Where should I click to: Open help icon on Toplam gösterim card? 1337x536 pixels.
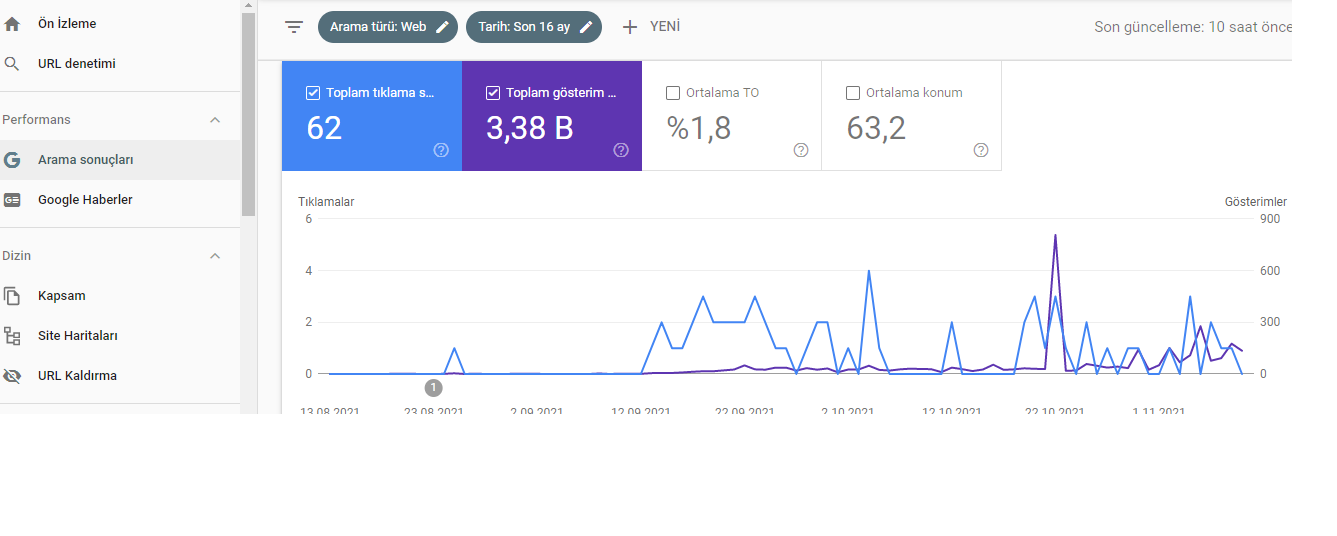click(x=621, y=150)
